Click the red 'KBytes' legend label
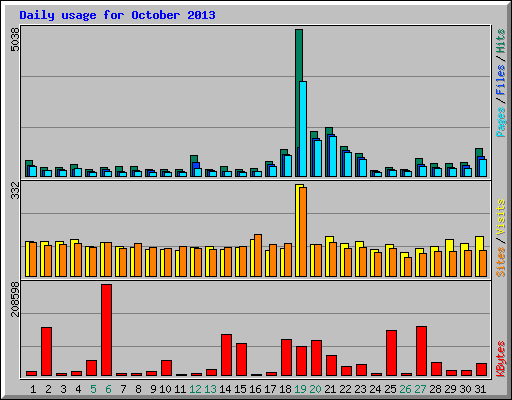The image size is (512, 400). [x=500, y=359]
